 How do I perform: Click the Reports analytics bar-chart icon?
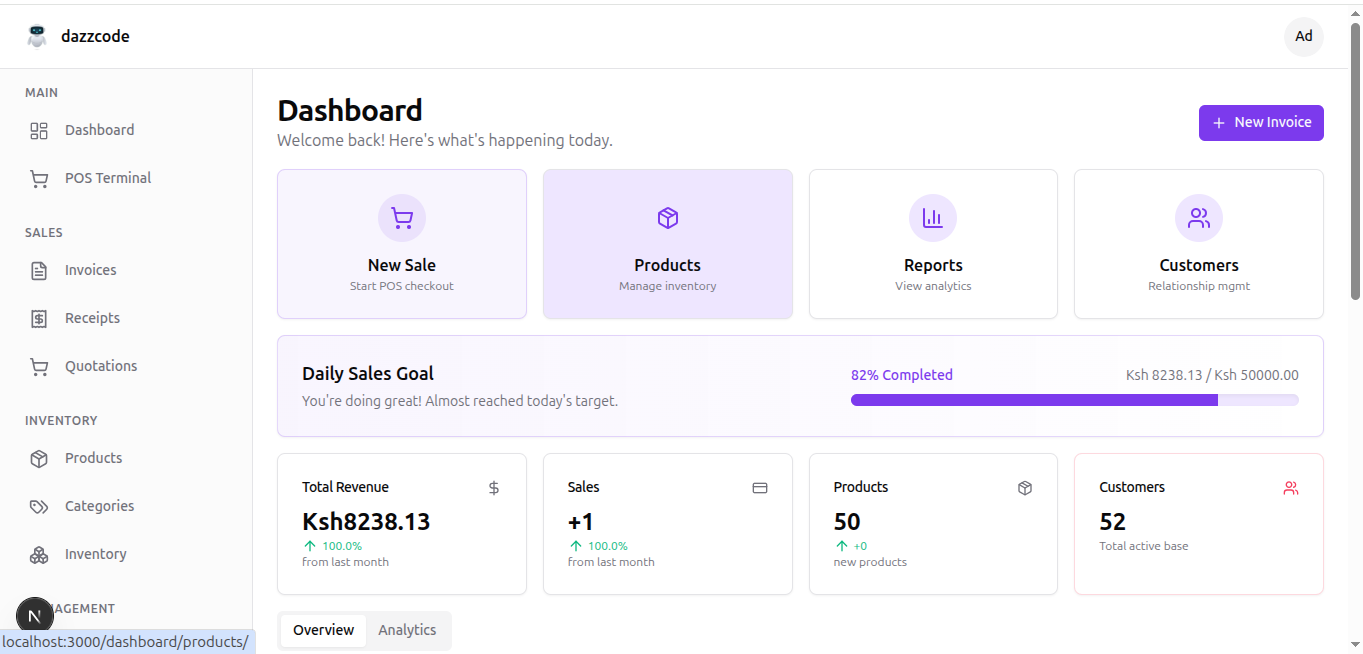click(932, 217)
